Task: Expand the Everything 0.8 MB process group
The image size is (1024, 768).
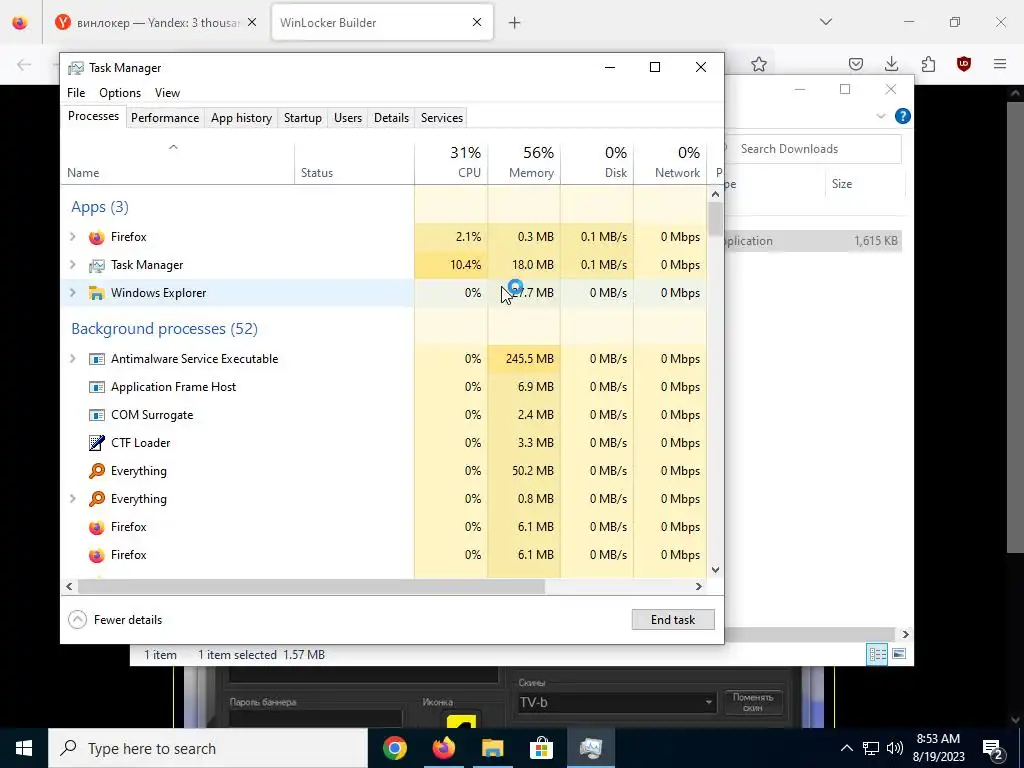Action: point(72,500)
